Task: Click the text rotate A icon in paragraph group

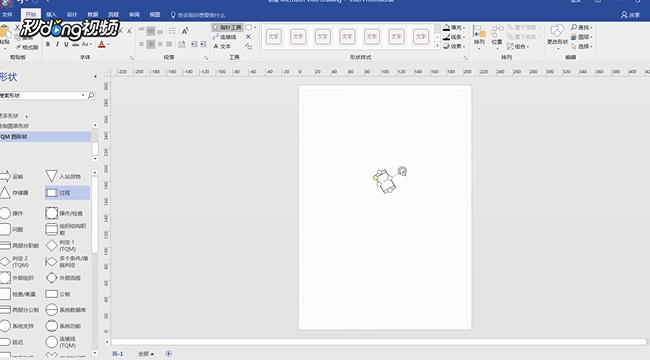Action: point(185,31)
